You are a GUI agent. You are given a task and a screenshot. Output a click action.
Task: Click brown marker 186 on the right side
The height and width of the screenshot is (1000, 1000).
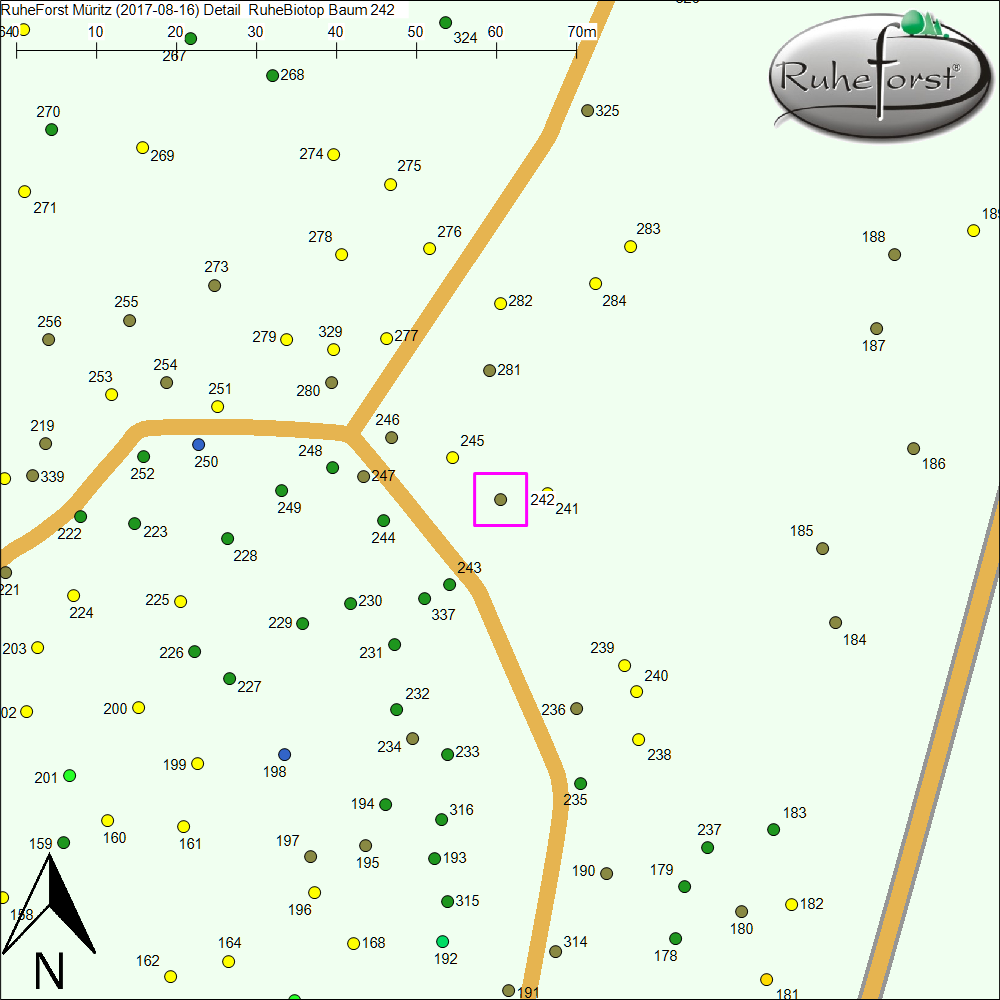(913, 447)
